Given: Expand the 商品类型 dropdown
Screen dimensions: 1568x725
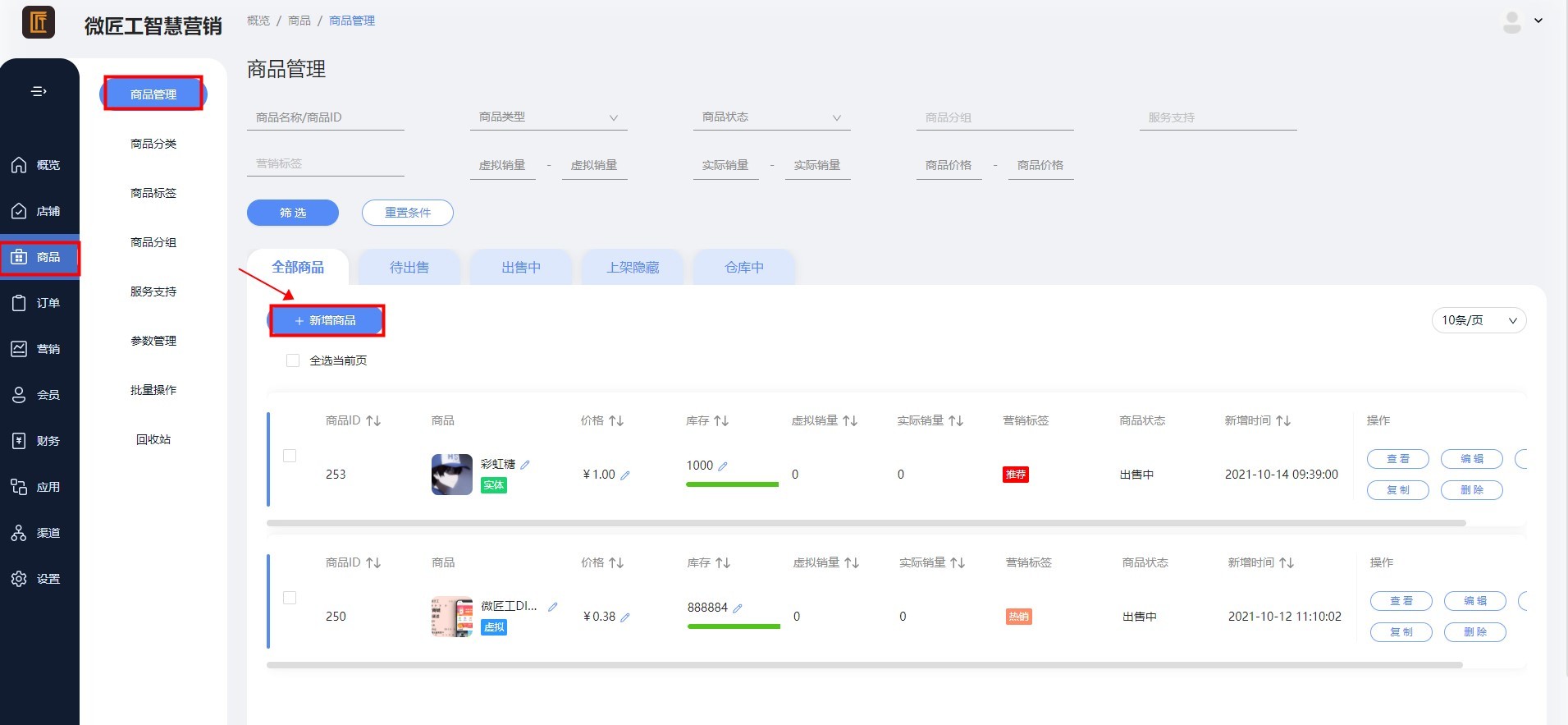Looking at the screenshot, I should [x=549, y=117].
